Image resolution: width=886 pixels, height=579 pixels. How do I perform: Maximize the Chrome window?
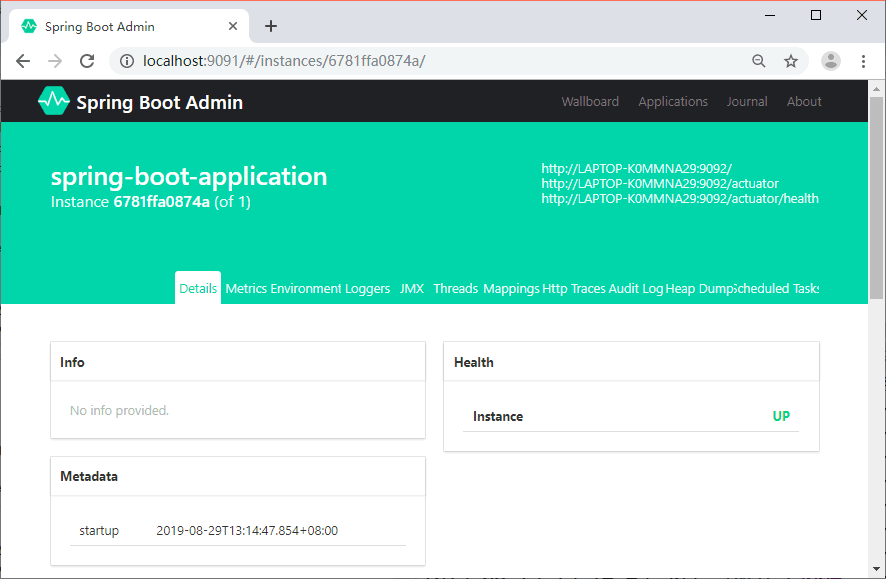point(816,15)
